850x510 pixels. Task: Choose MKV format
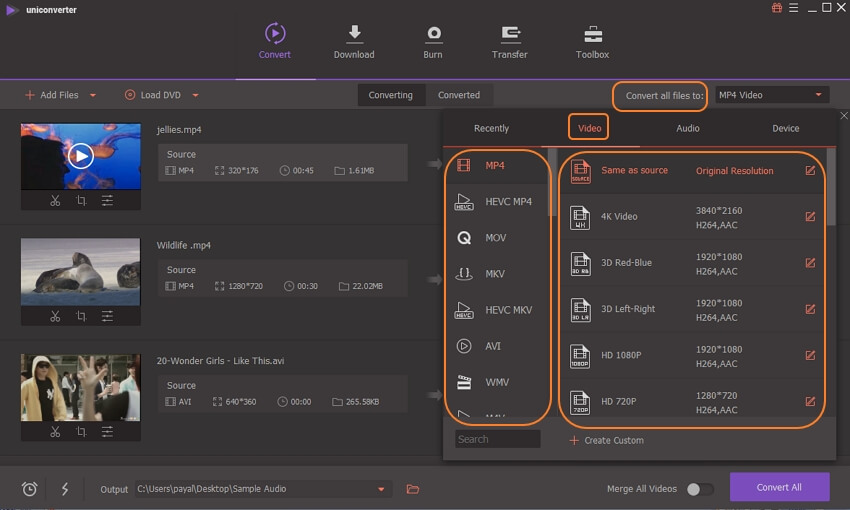496,274
